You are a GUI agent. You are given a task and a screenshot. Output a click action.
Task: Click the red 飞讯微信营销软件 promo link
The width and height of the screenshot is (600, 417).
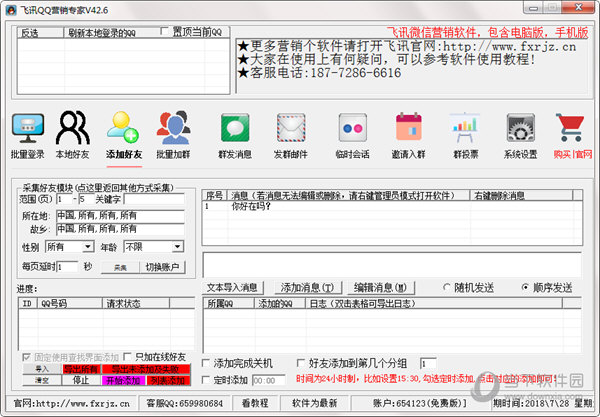[x=488, y=33]
